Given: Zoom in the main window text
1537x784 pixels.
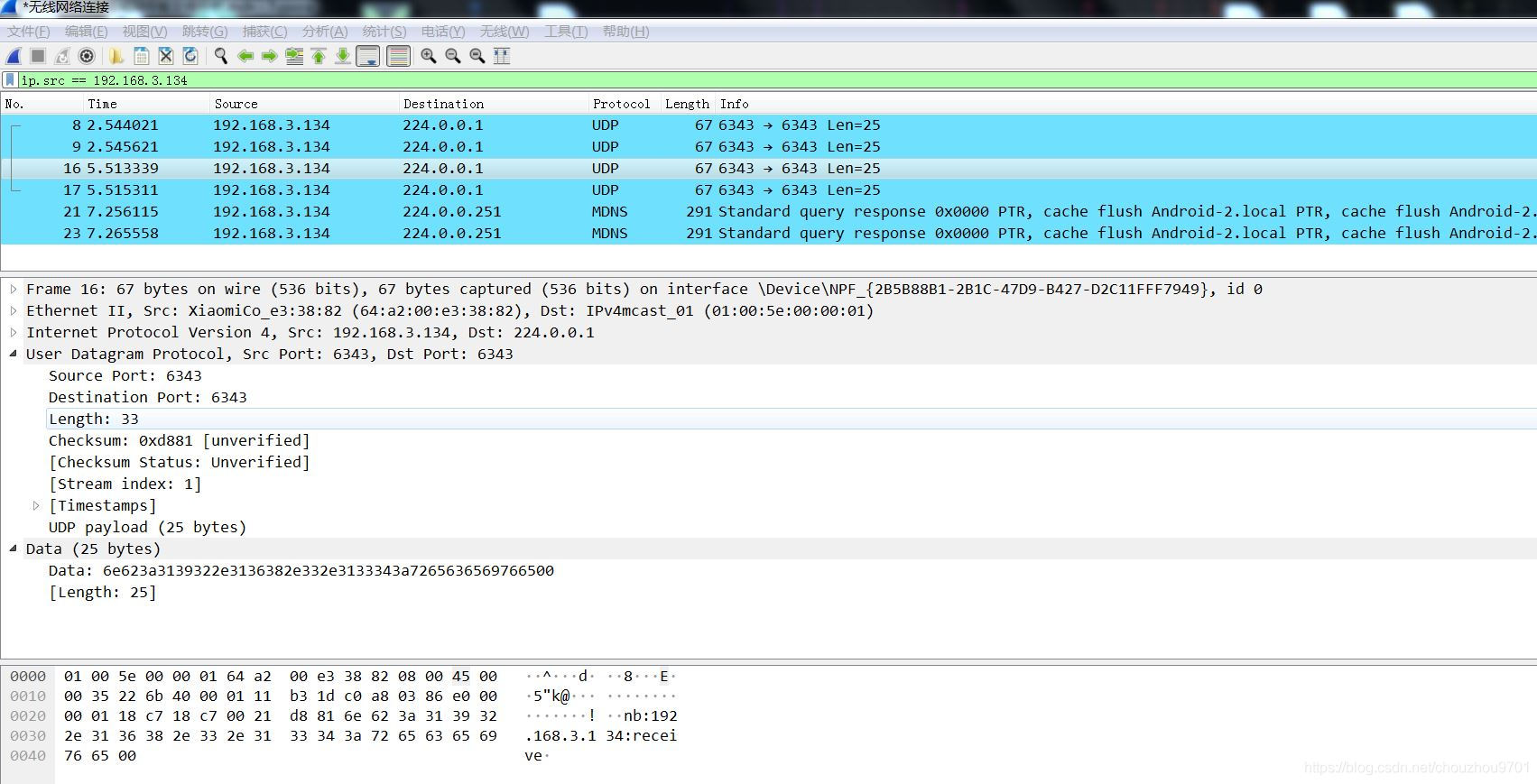Looking at the screenshot, I should pos(429,56).
